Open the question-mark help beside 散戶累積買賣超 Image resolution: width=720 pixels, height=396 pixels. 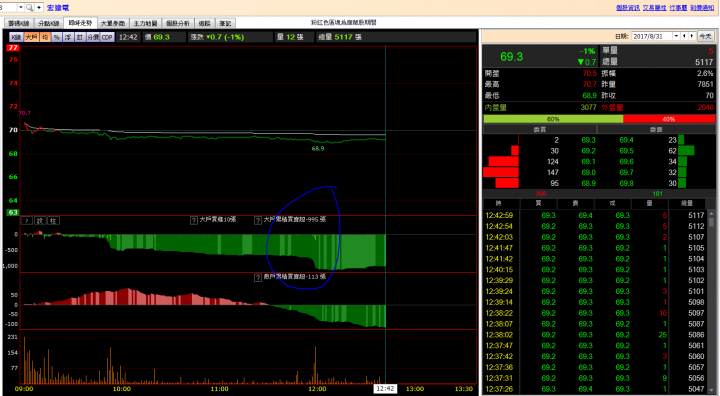pos(258,277)
